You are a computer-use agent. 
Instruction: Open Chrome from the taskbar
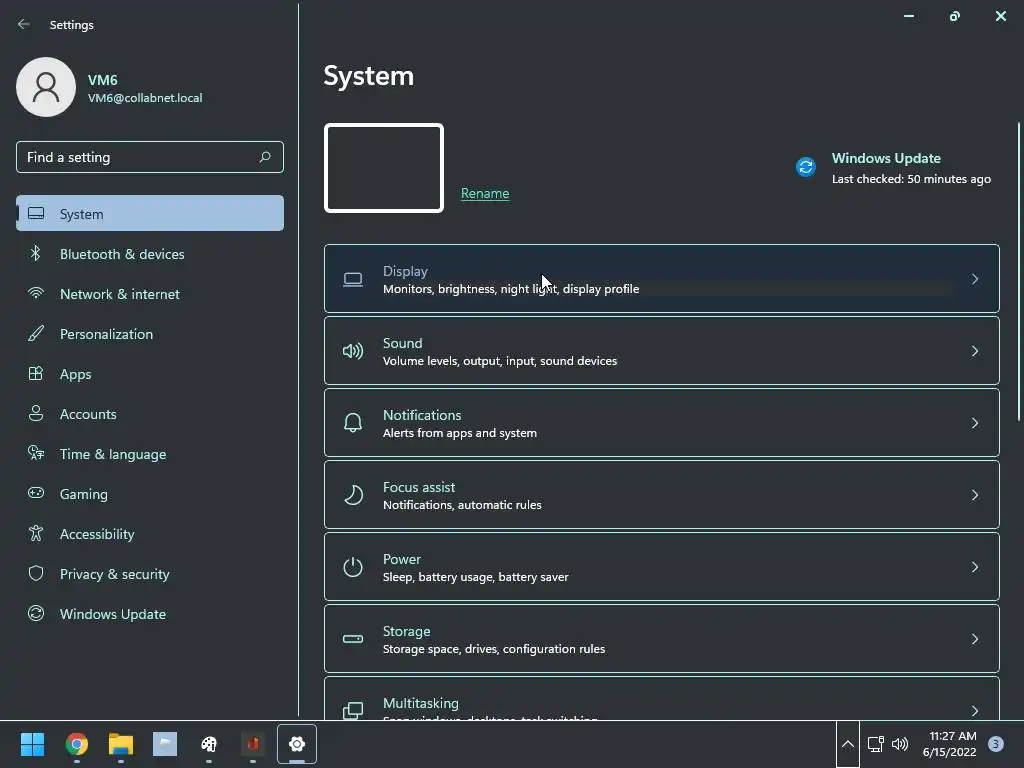pyautogui.click(x=77, y=744)
